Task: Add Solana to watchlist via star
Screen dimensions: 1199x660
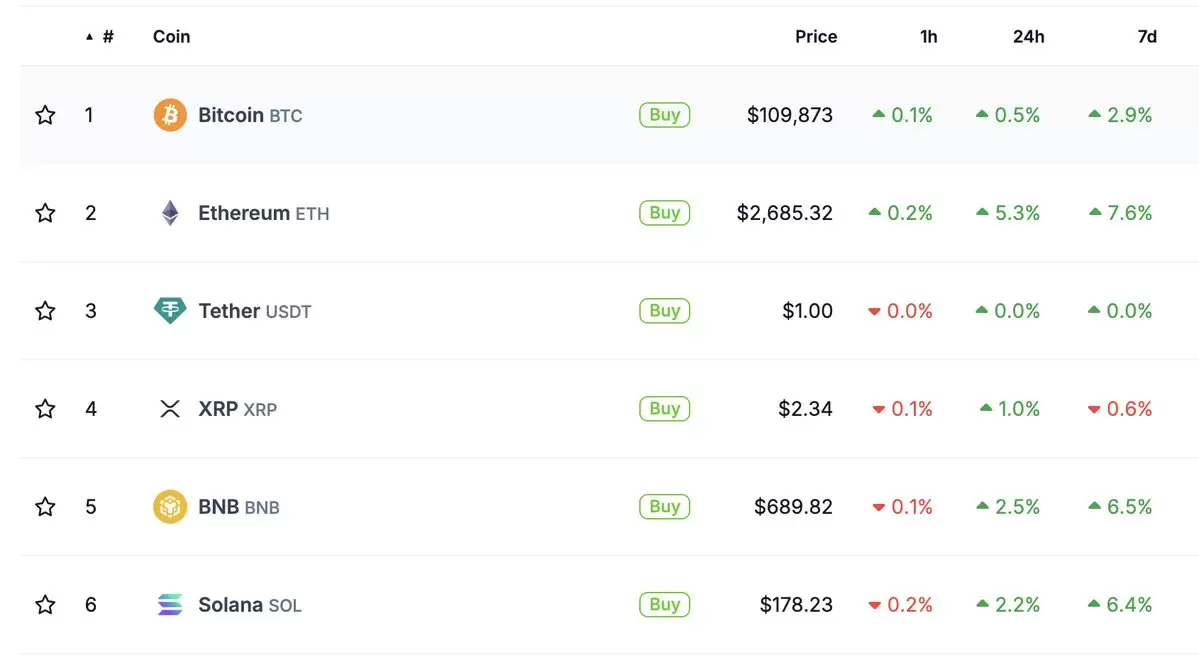Action: pyautogui.click(x=45, y=604)
